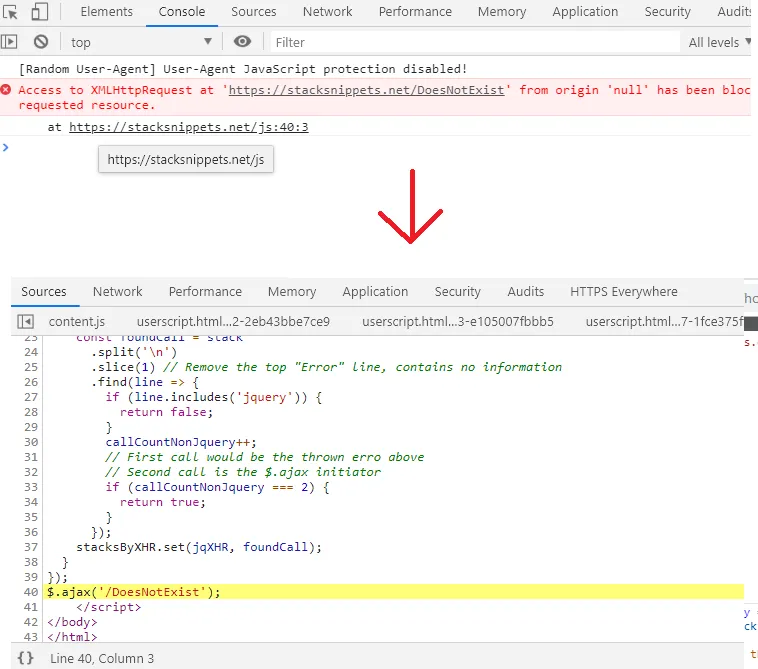The width and height of the screenshot is (758, 669).
Task: Set a breakpoint on line number 40
Action: tap(31, 592)
